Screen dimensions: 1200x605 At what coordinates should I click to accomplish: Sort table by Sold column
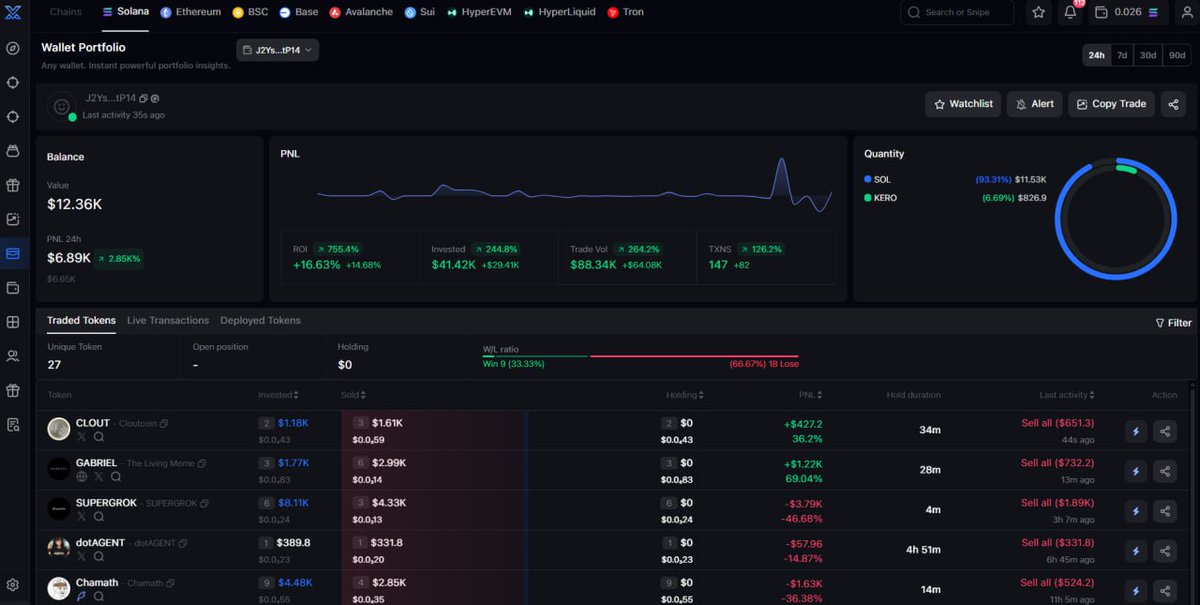pyautogui.click(x=353, y=395)
